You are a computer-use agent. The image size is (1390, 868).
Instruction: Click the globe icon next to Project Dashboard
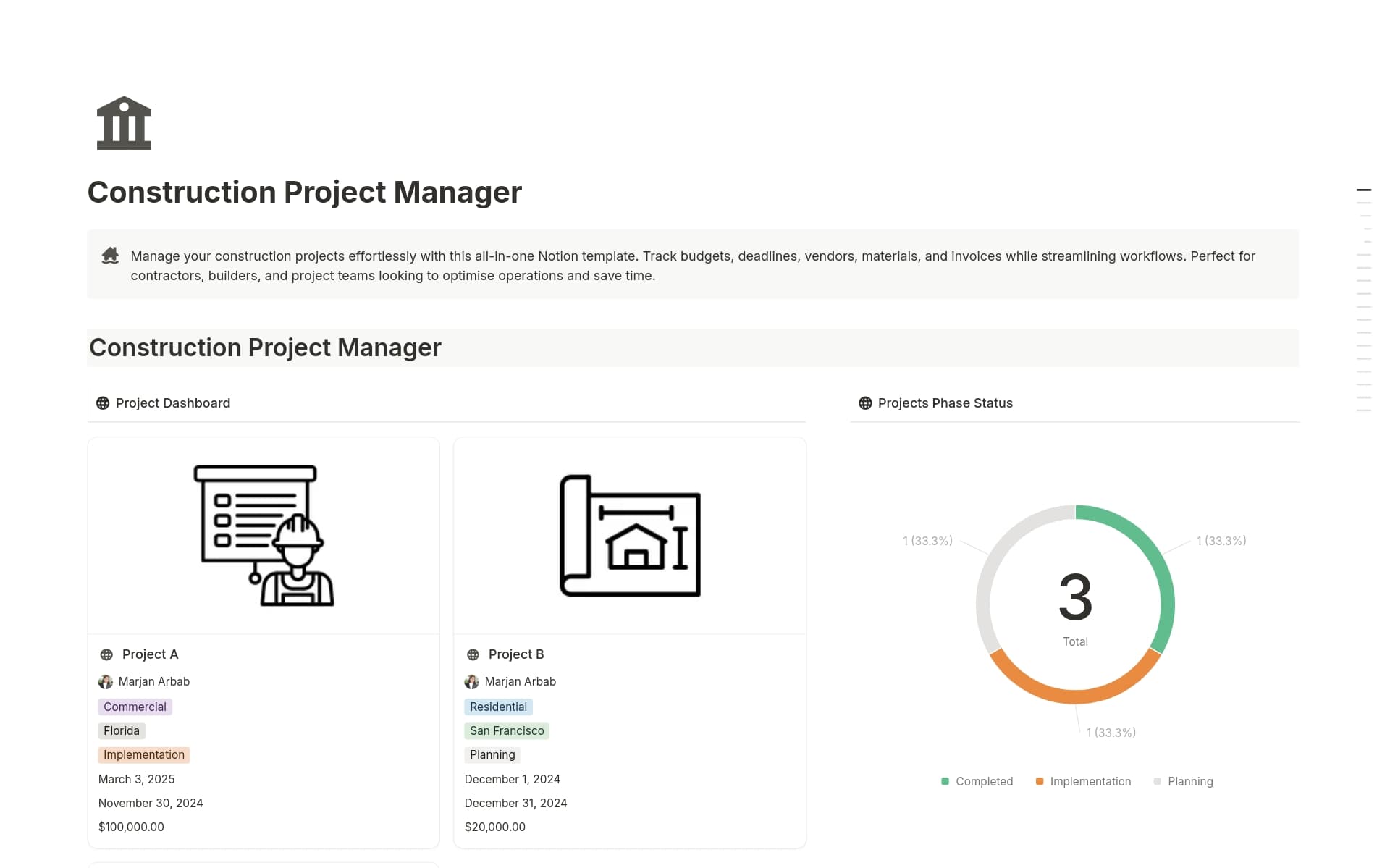point(102,403)
